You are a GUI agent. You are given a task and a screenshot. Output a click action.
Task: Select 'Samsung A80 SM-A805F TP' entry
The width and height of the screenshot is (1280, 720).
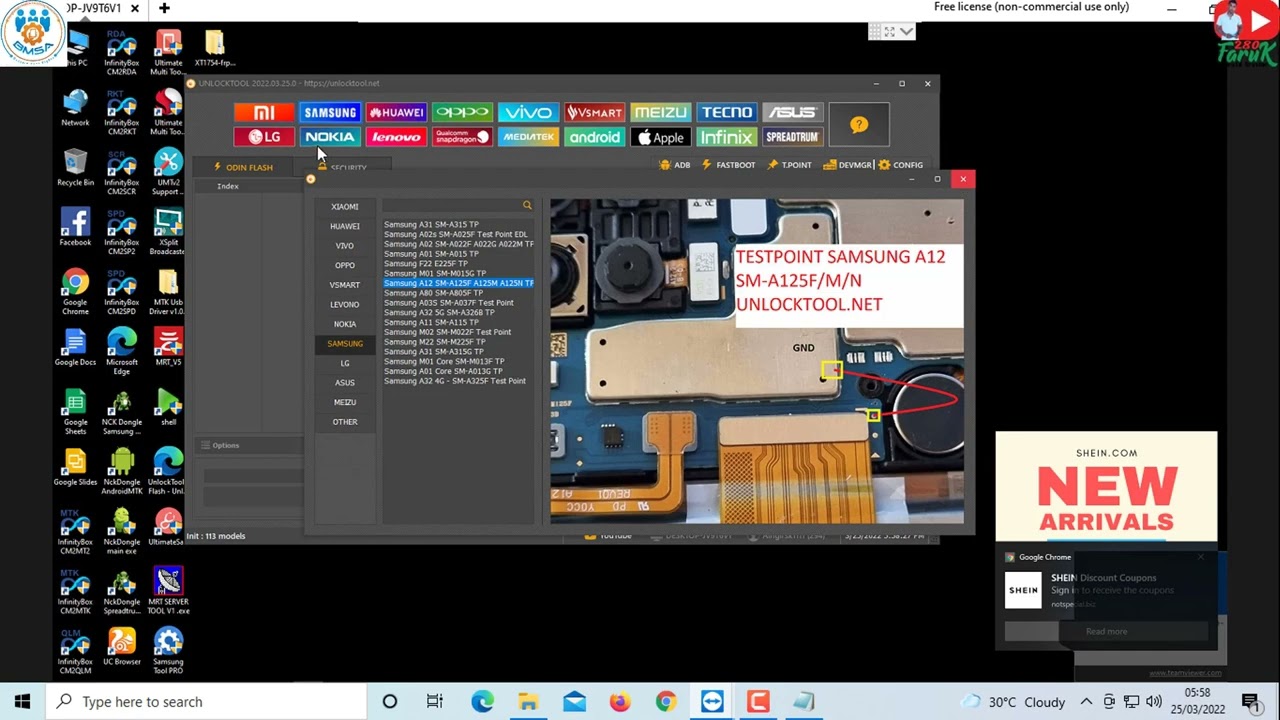coord(433,293)
